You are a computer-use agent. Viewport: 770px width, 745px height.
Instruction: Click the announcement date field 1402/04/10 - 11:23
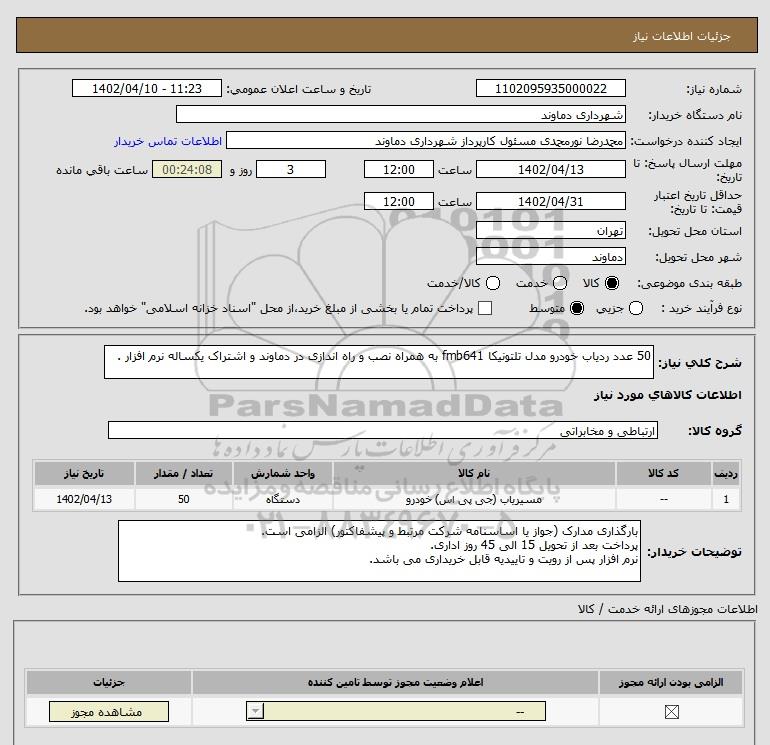tap(147, 88)
